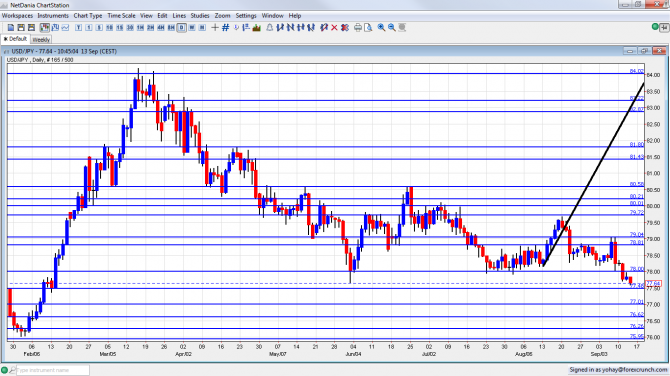This screenshot has height=376, width=670.
Task: Click the zoom out magnifier icon
Action: (x=392, y=27)
